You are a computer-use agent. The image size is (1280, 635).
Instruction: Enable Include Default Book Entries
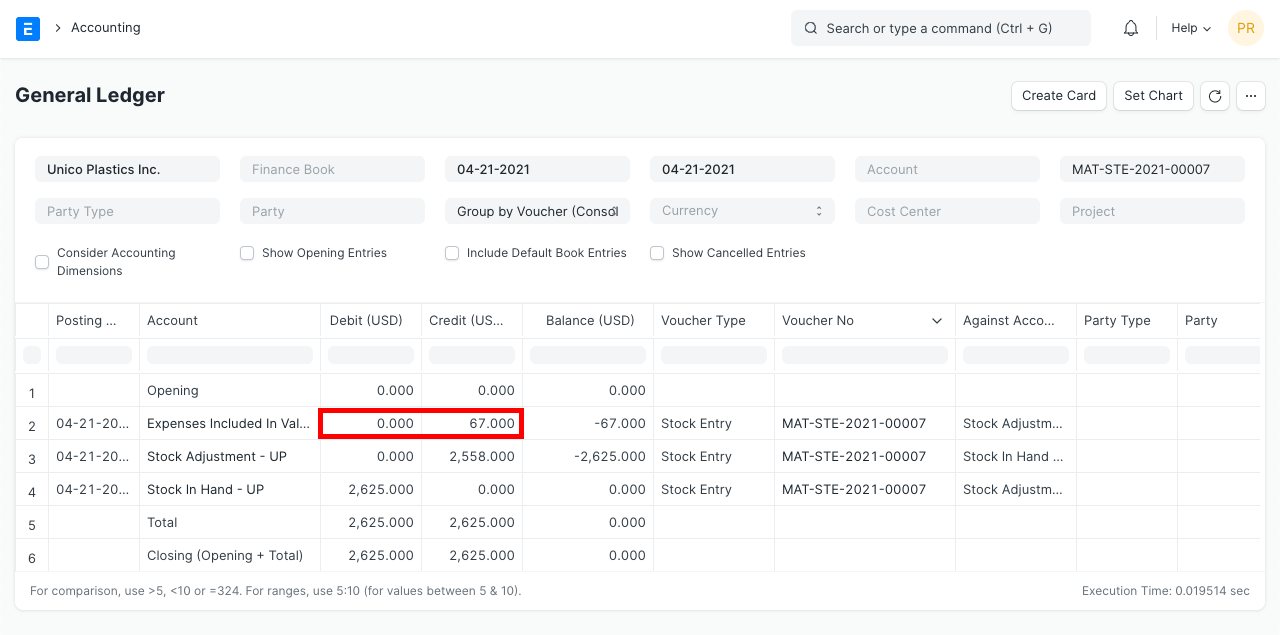pos(452,253)
